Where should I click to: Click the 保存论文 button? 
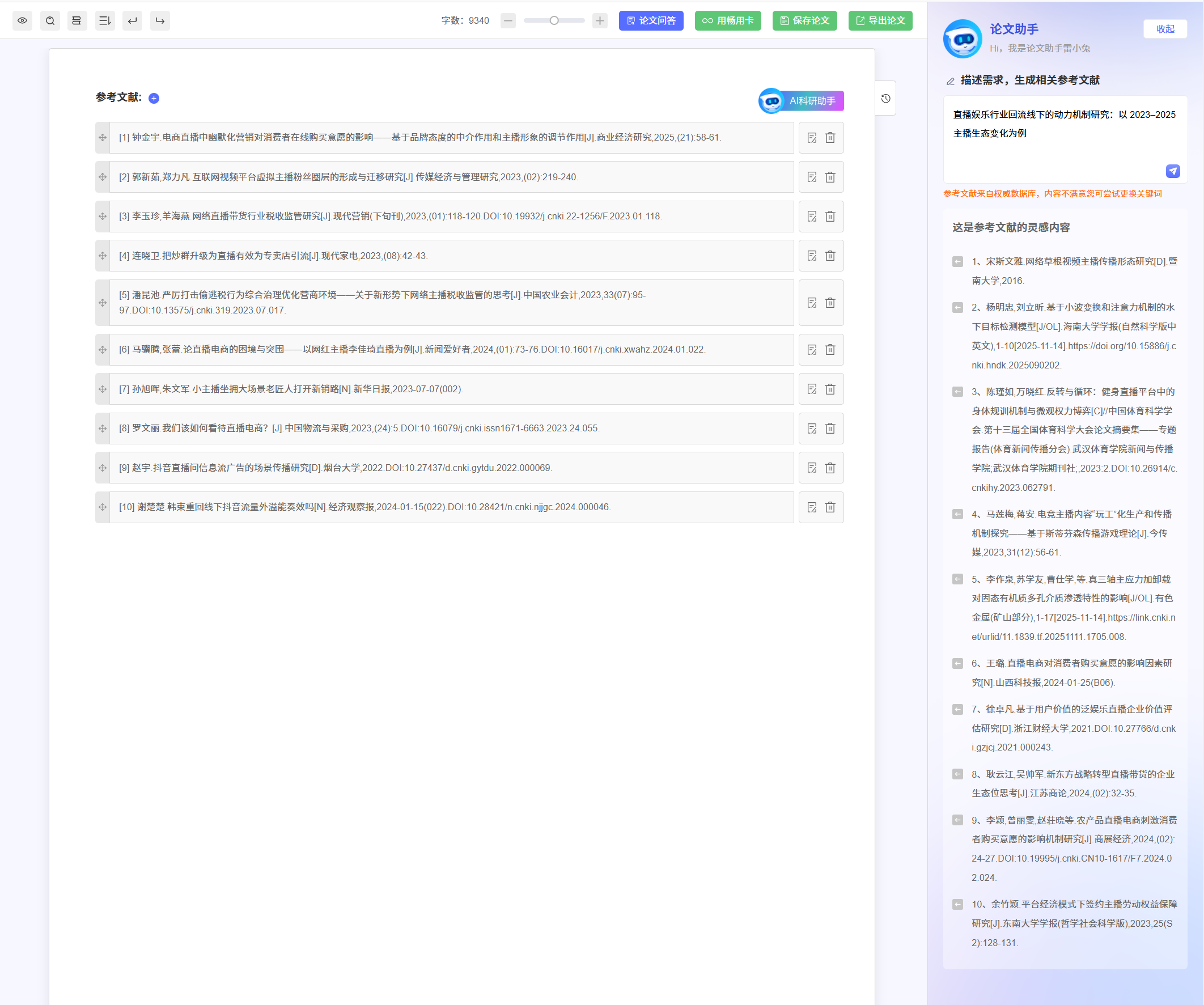(x=804, y=20)
